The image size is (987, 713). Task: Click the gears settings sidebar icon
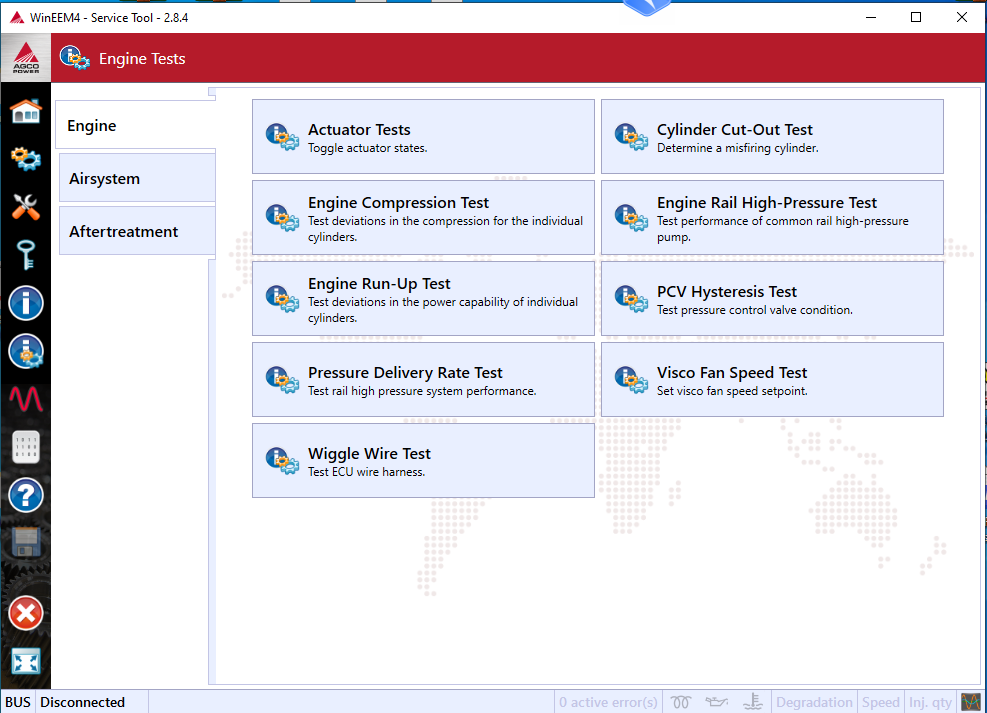pyautogui.click(x=26, y=159)
